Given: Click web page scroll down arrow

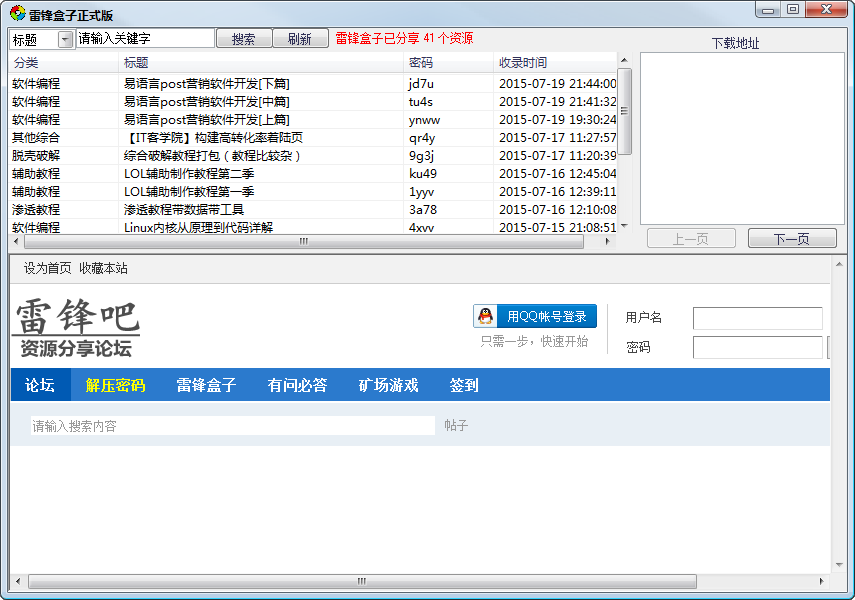Looking at the screenshot, I should click(x=839, y=565).
